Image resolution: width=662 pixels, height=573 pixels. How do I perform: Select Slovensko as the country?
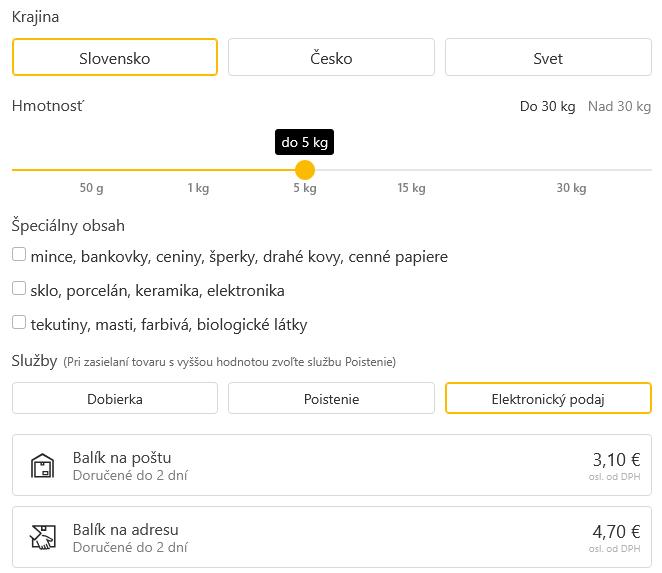pos(115,58)
